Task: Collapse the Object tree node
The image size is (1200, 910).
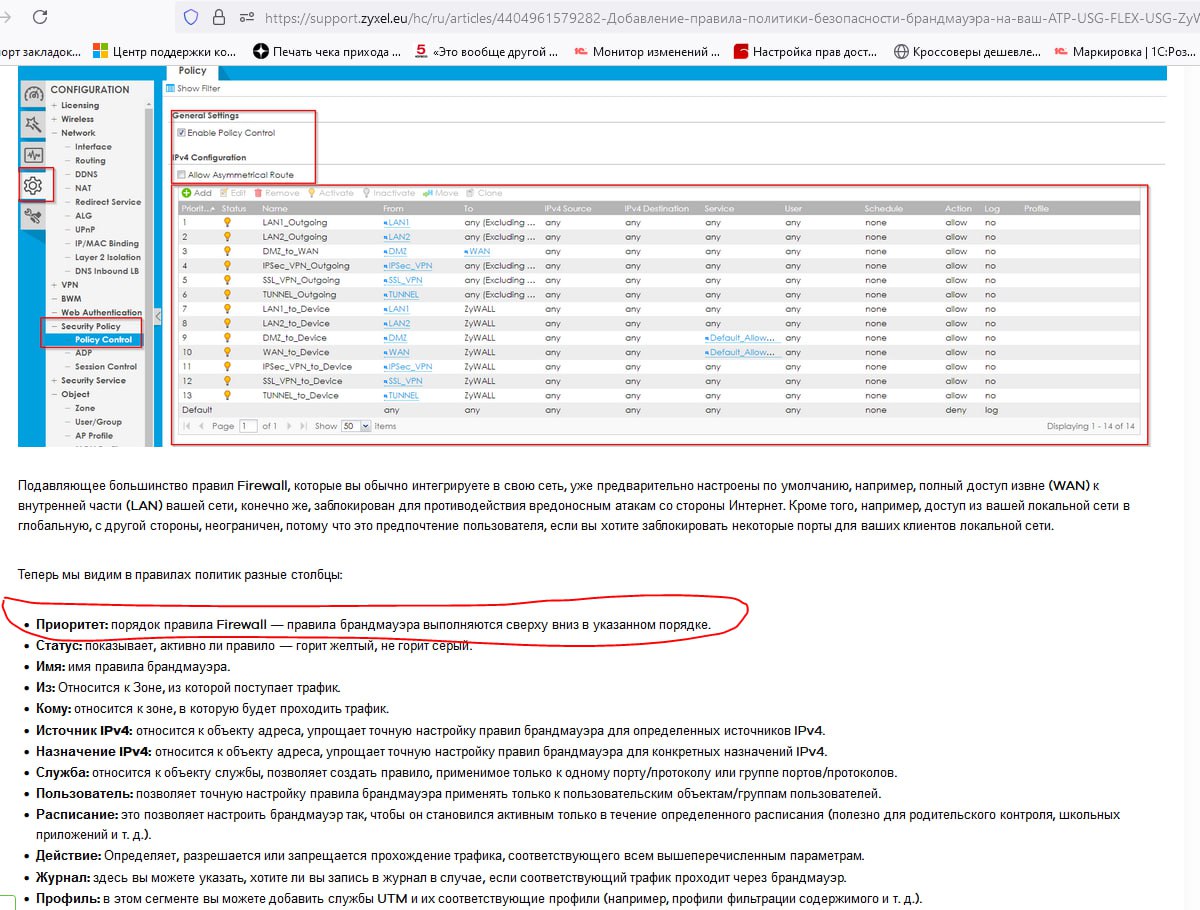Action: click(55, 395)
